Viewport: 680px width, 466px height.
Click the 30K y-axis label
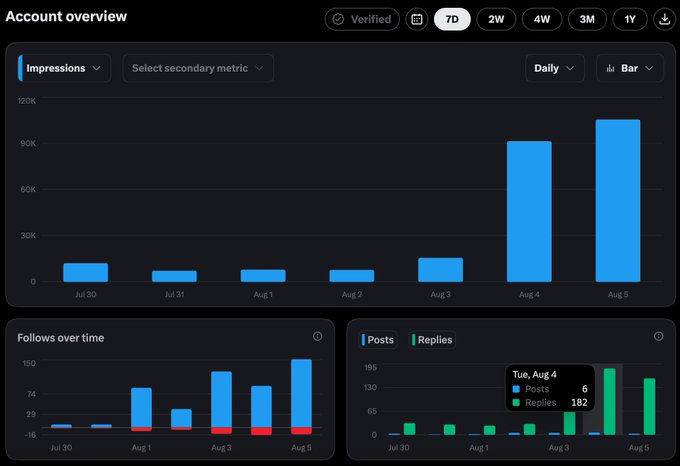coord(28,235)
